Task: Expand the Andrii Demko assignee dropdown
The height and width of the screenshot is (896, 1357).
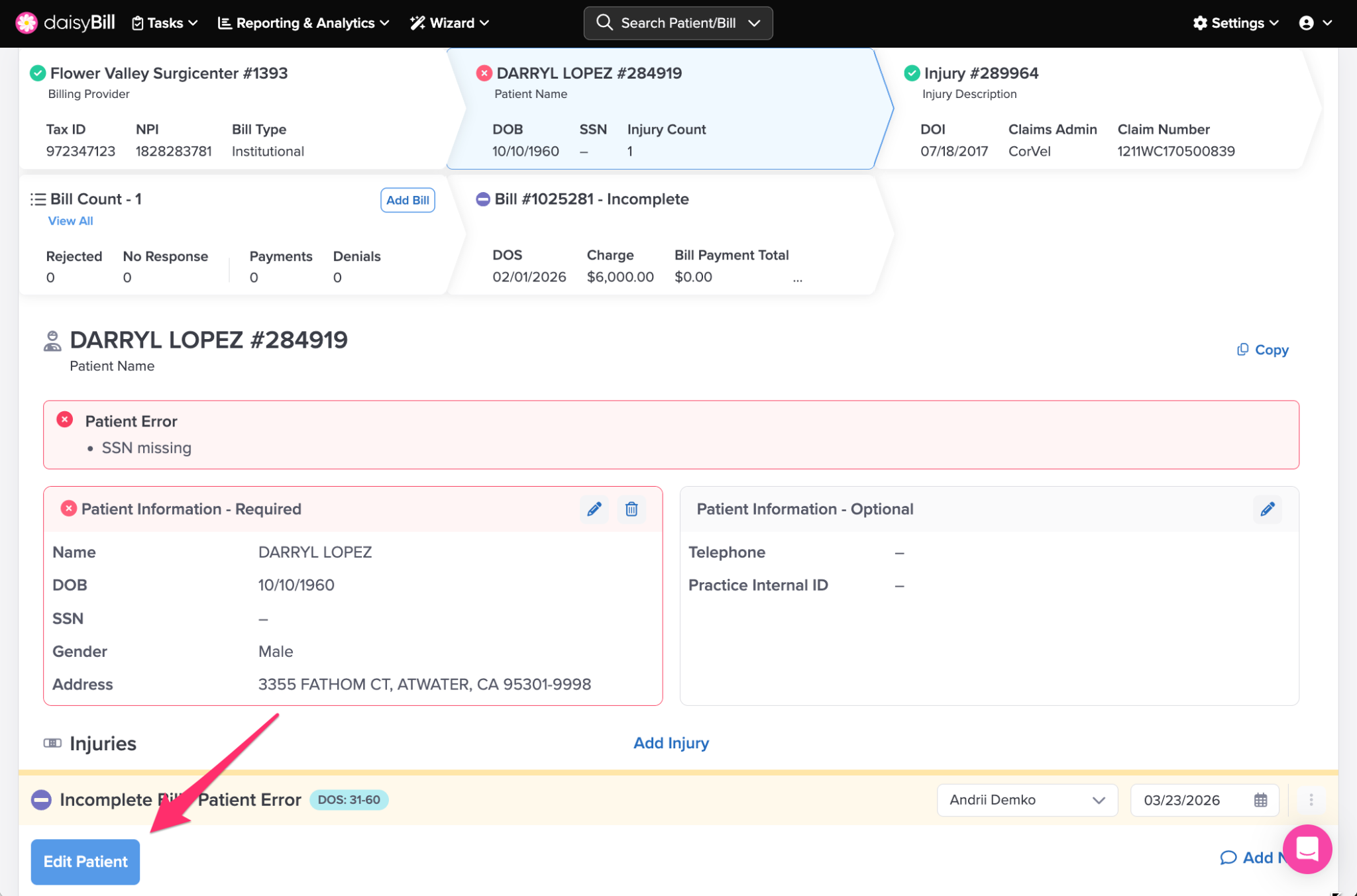Action: pyautogui.click(x=1026, y=800)
